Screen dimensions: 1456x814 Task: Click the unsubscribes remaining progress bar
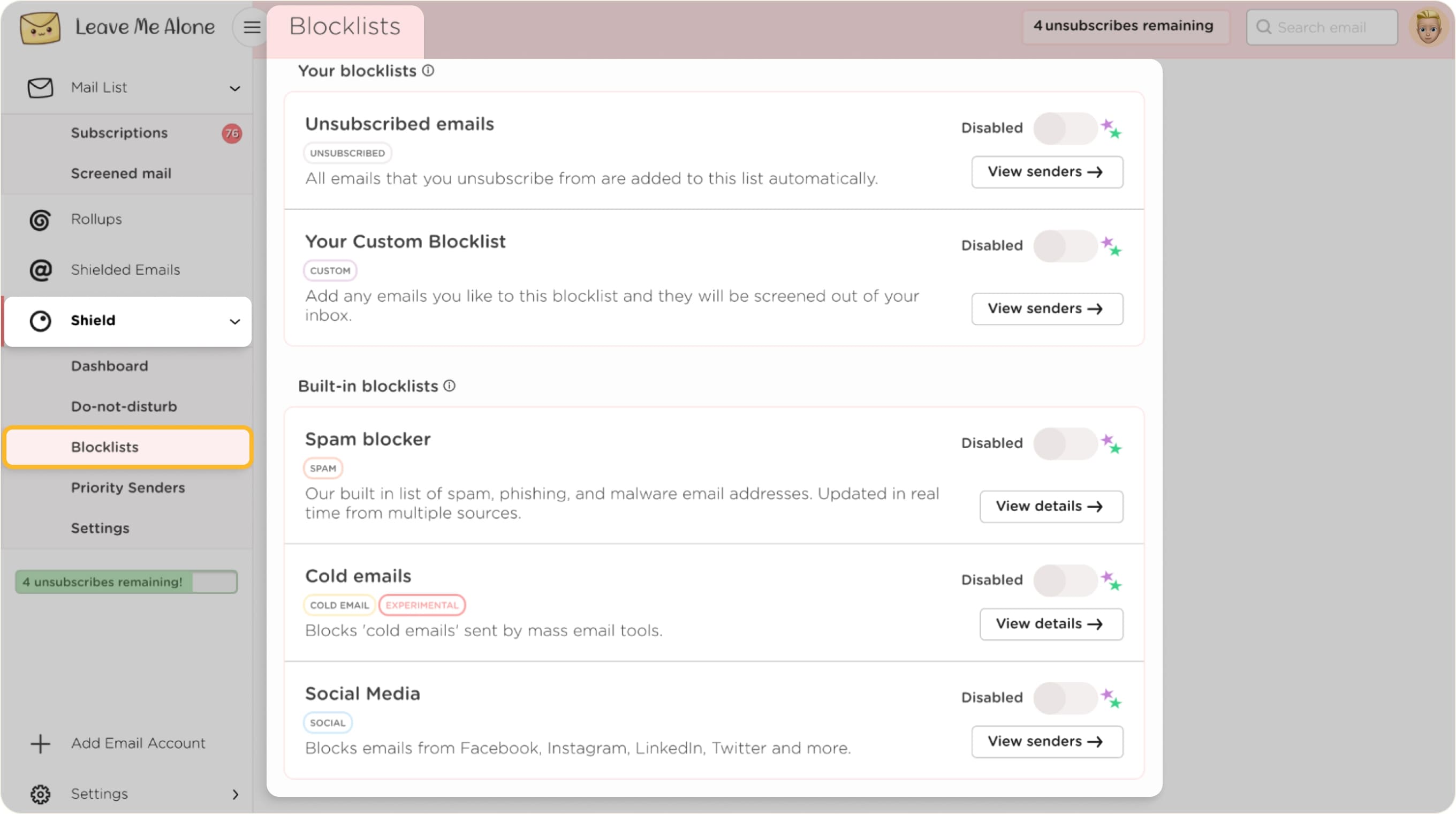pyautogui.click(x=125, y=581)
